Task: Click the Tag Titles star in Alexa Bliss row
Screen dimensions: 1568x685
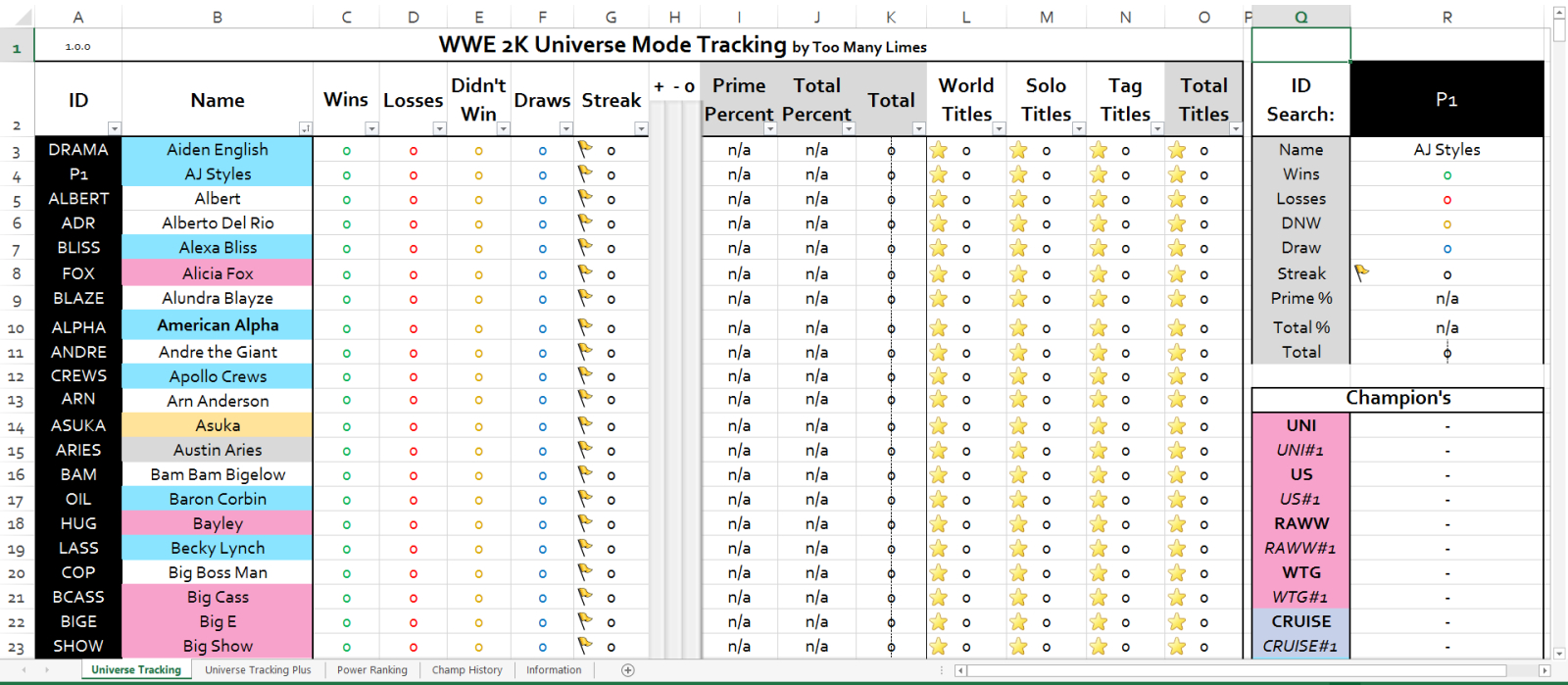Action: [1099, 248]
